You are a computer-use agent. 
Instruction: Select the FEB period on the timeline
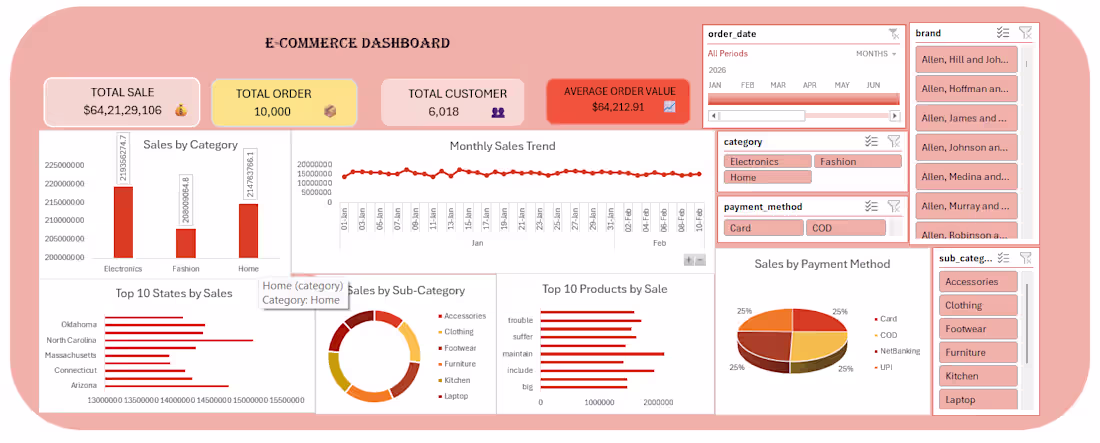pyautogui.click(x=747, y=85)
